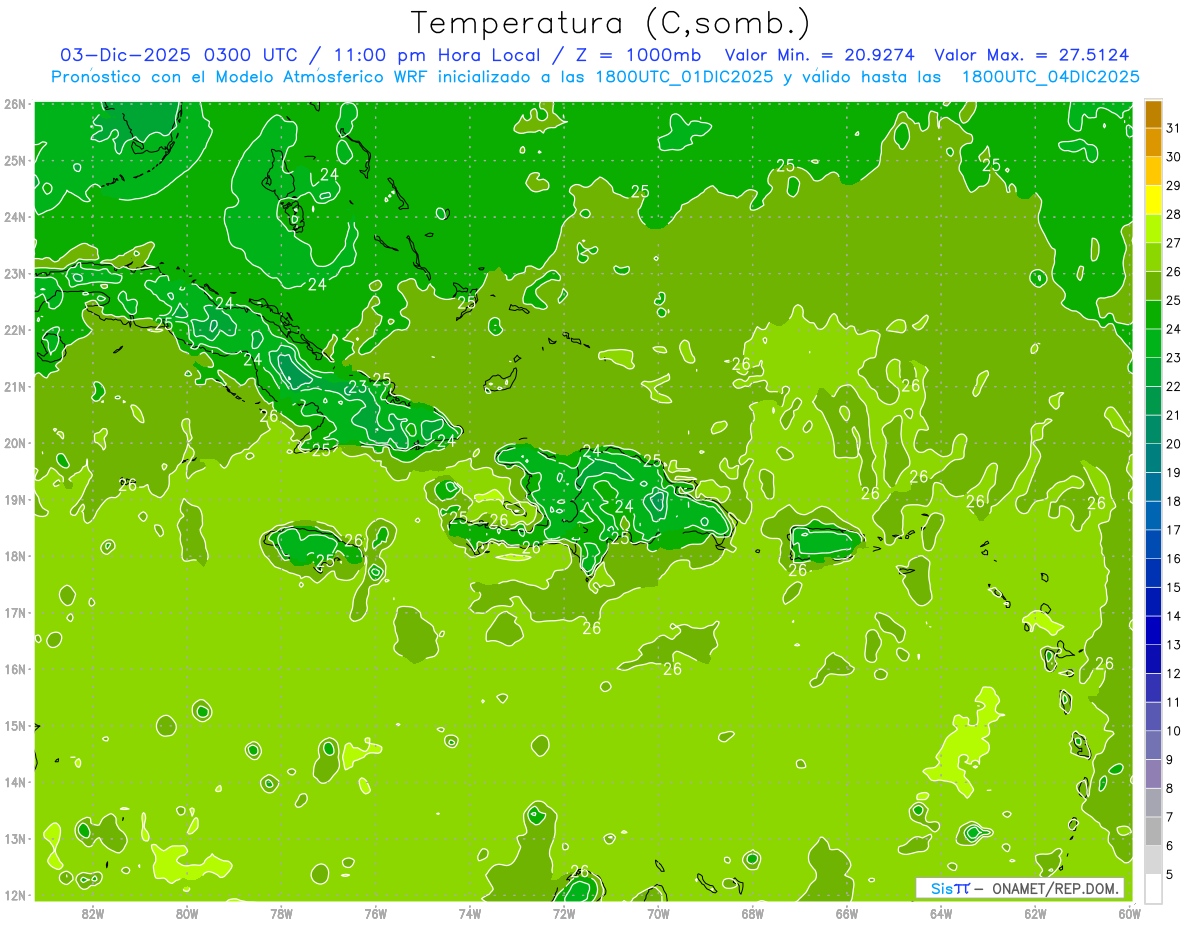This screenshot has height=927, width=1200.
Task: Click the color scale's 31 label
Action: coord(1173,128)
